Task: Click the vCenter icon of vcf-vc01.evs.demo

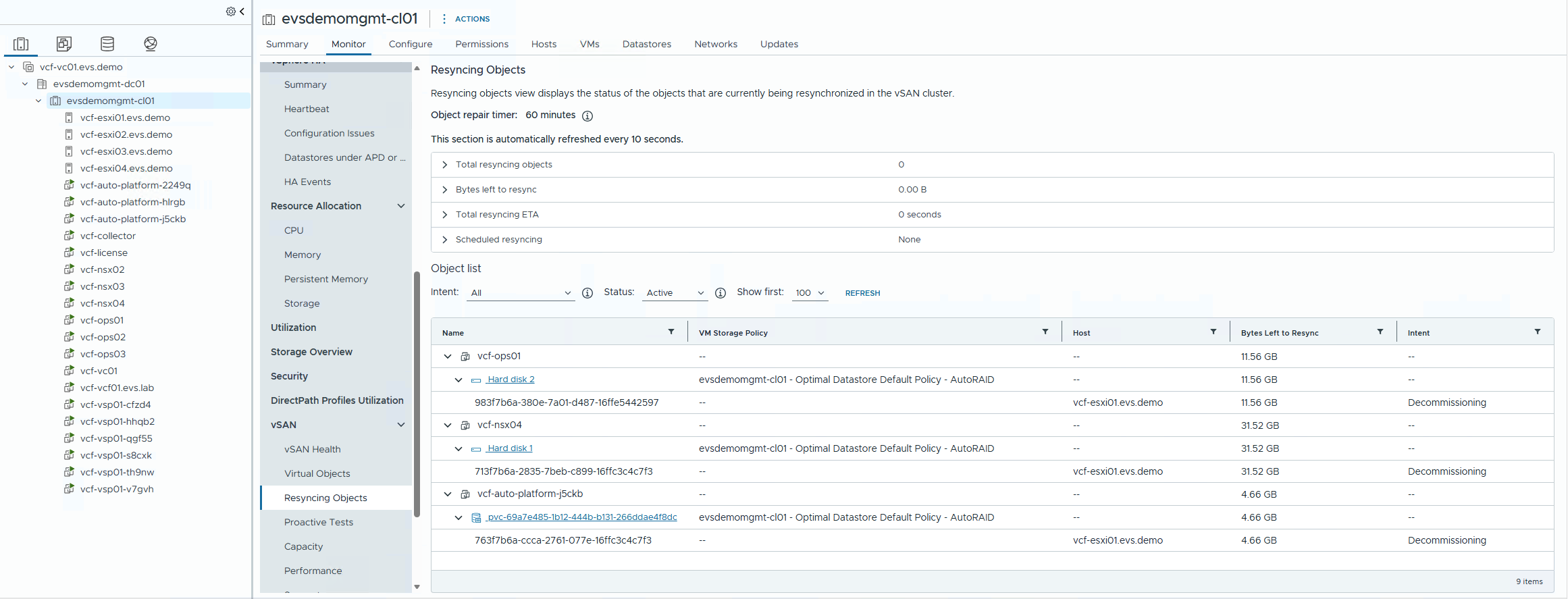Action: (x=28, y=67)
